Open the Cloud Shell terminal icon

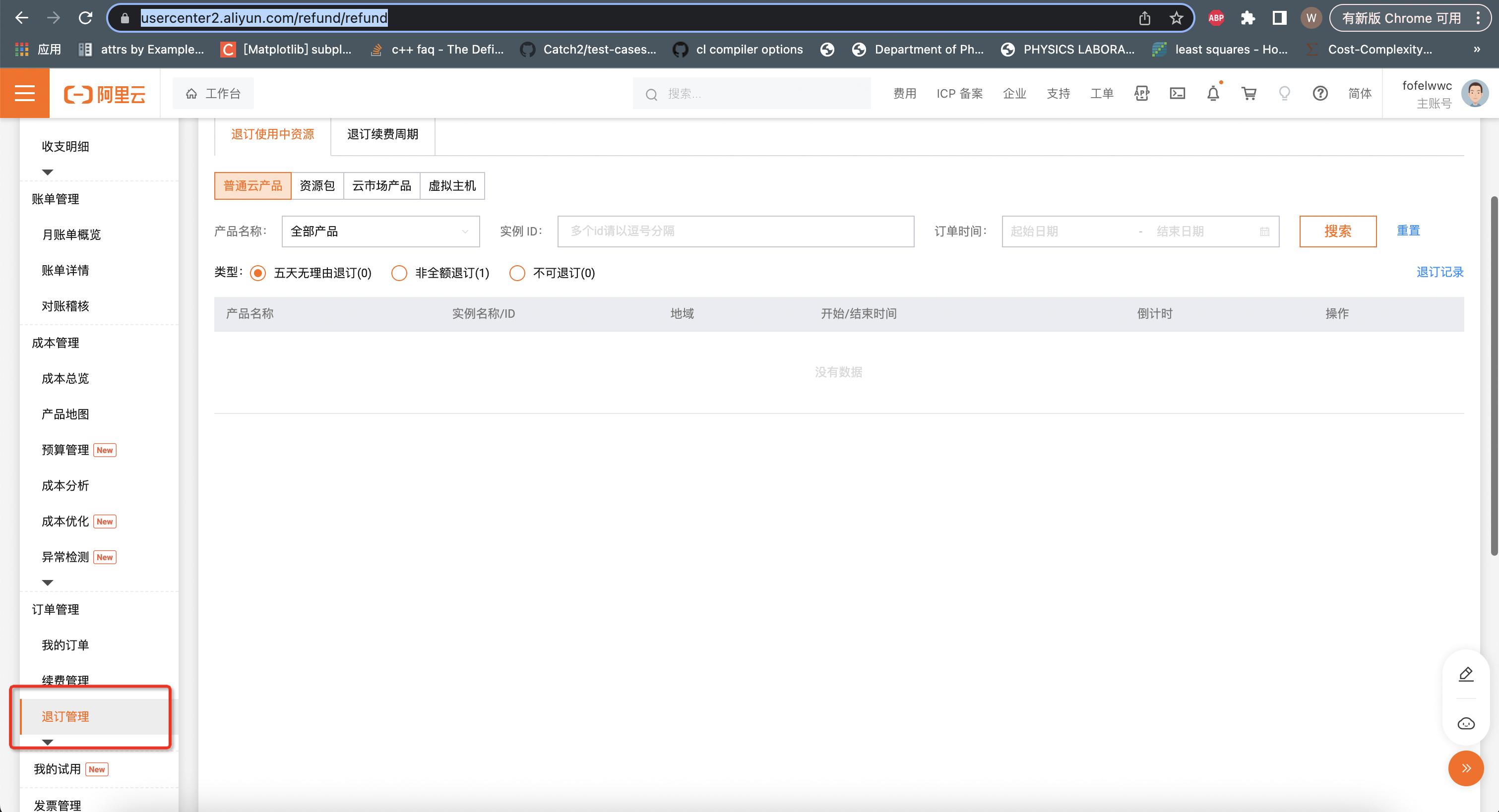(1177, 93)
